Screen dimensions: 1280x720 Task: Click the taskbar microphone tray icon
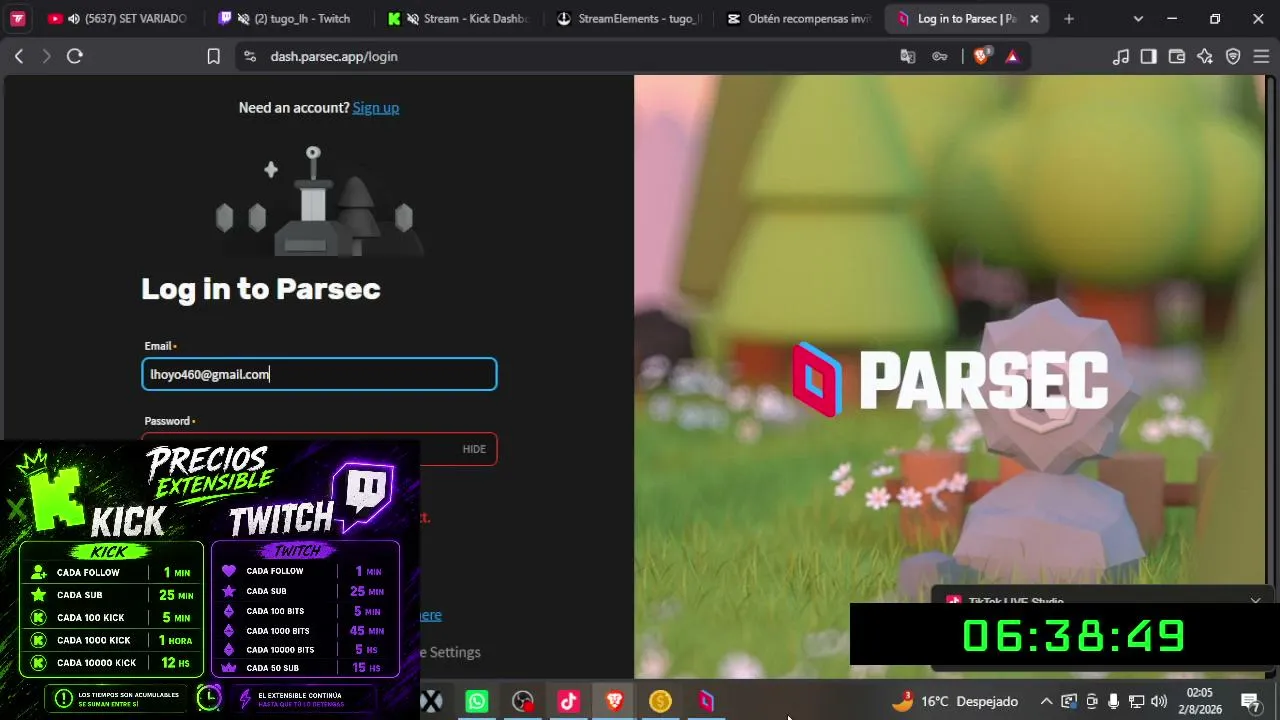(1113, 701)
